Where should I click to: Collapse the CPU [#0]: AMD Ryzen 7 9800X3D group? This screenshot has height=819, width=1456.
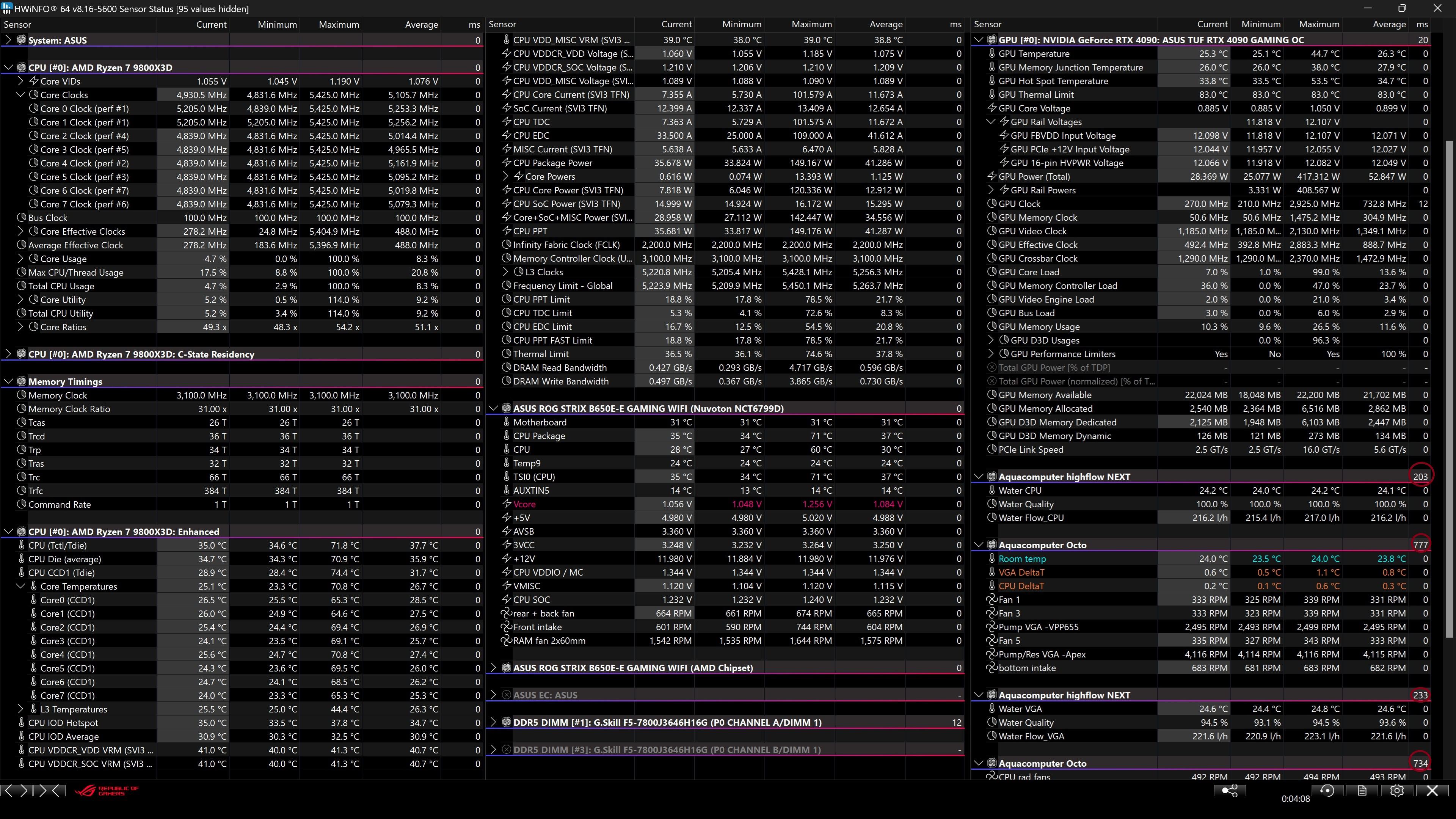coord(8,67)
